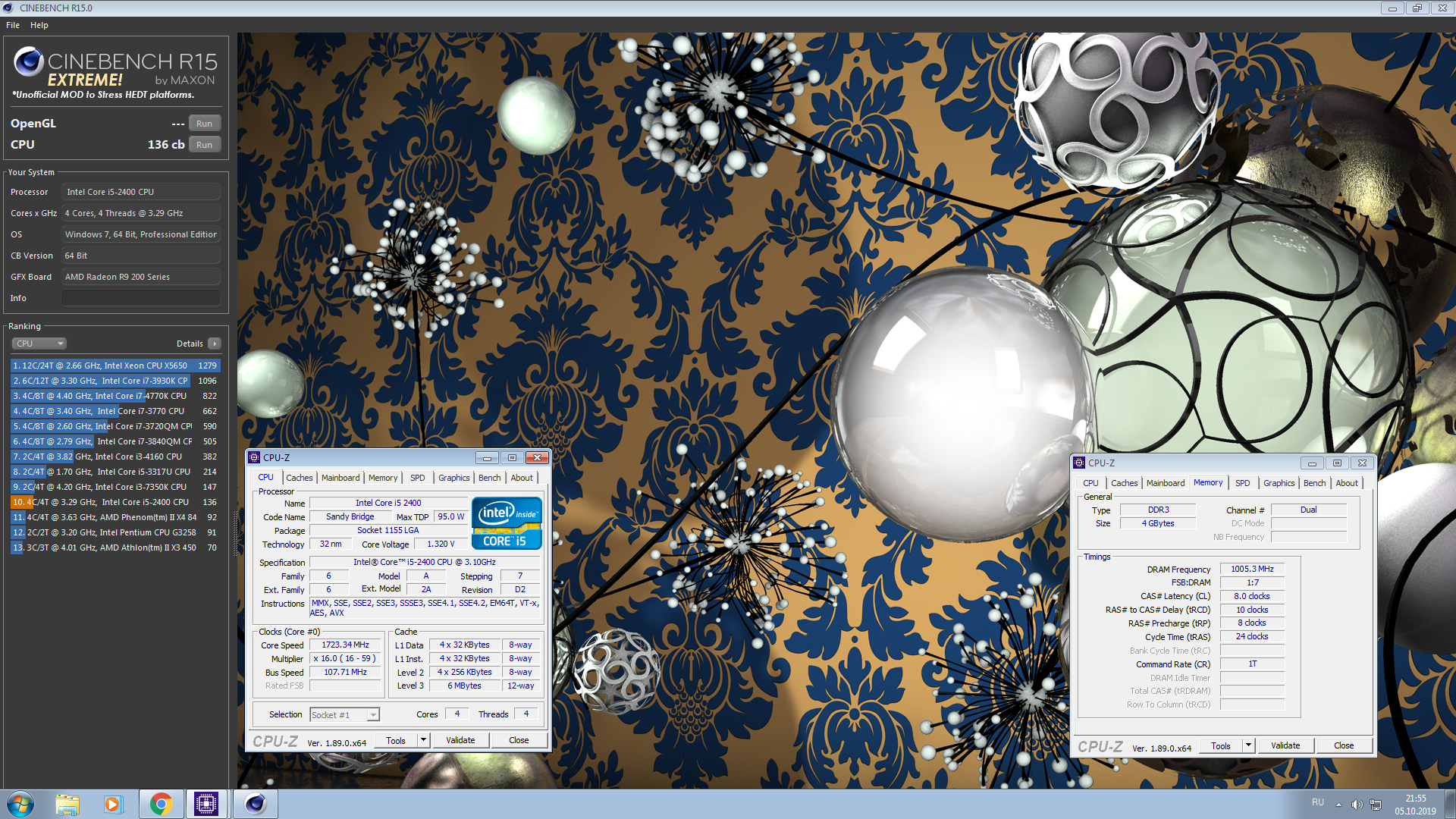This screenshot has width=1456, height=819.
Task: Click Tools button in left CPU-Z
Action: point(396,741)
